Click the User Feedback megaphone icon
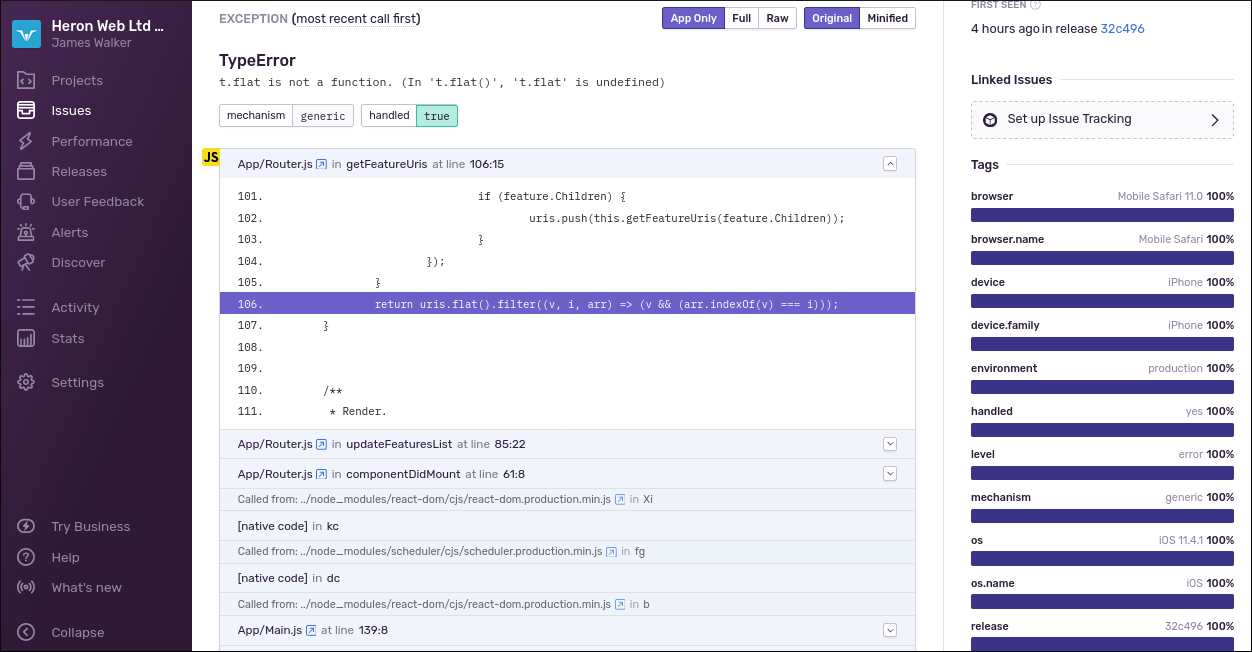The image size is (1252, 652). (x=27, y=201)
